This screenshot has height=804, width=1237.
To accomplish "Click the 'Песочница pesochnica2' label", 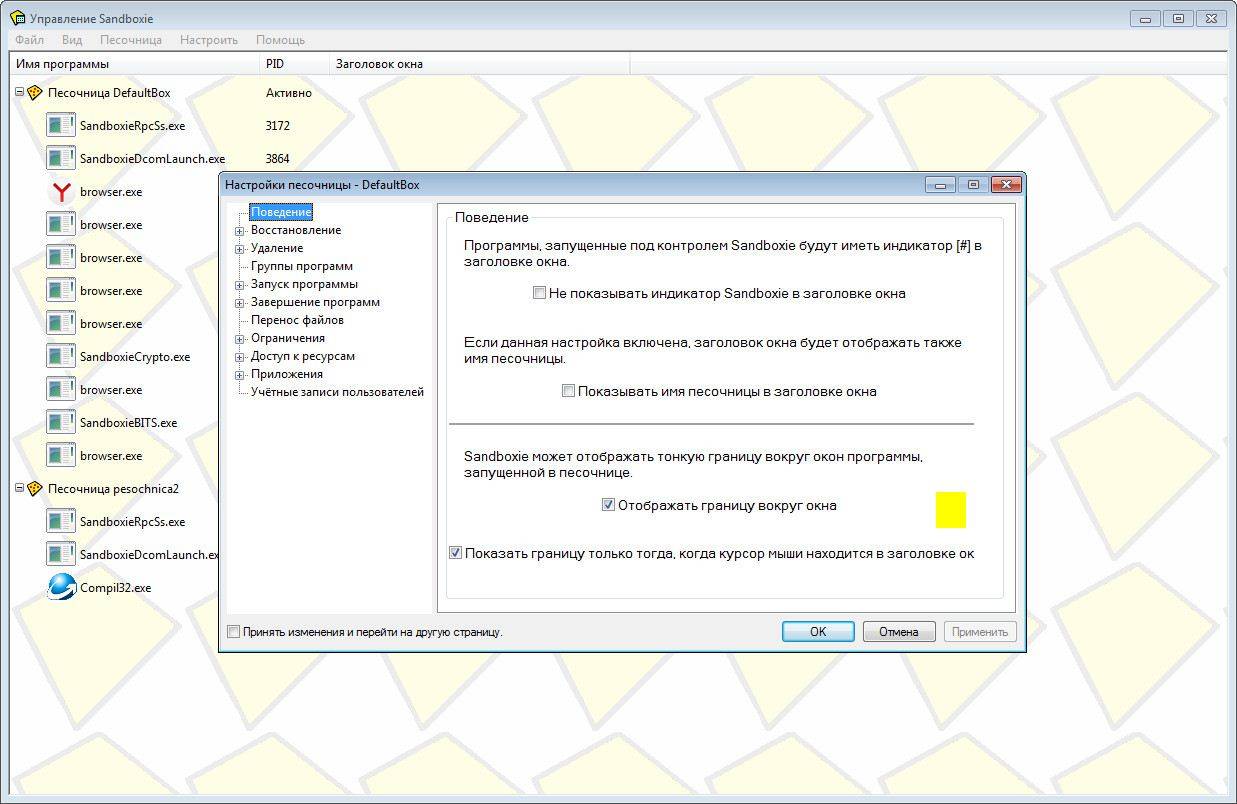I will pos(113,489).
